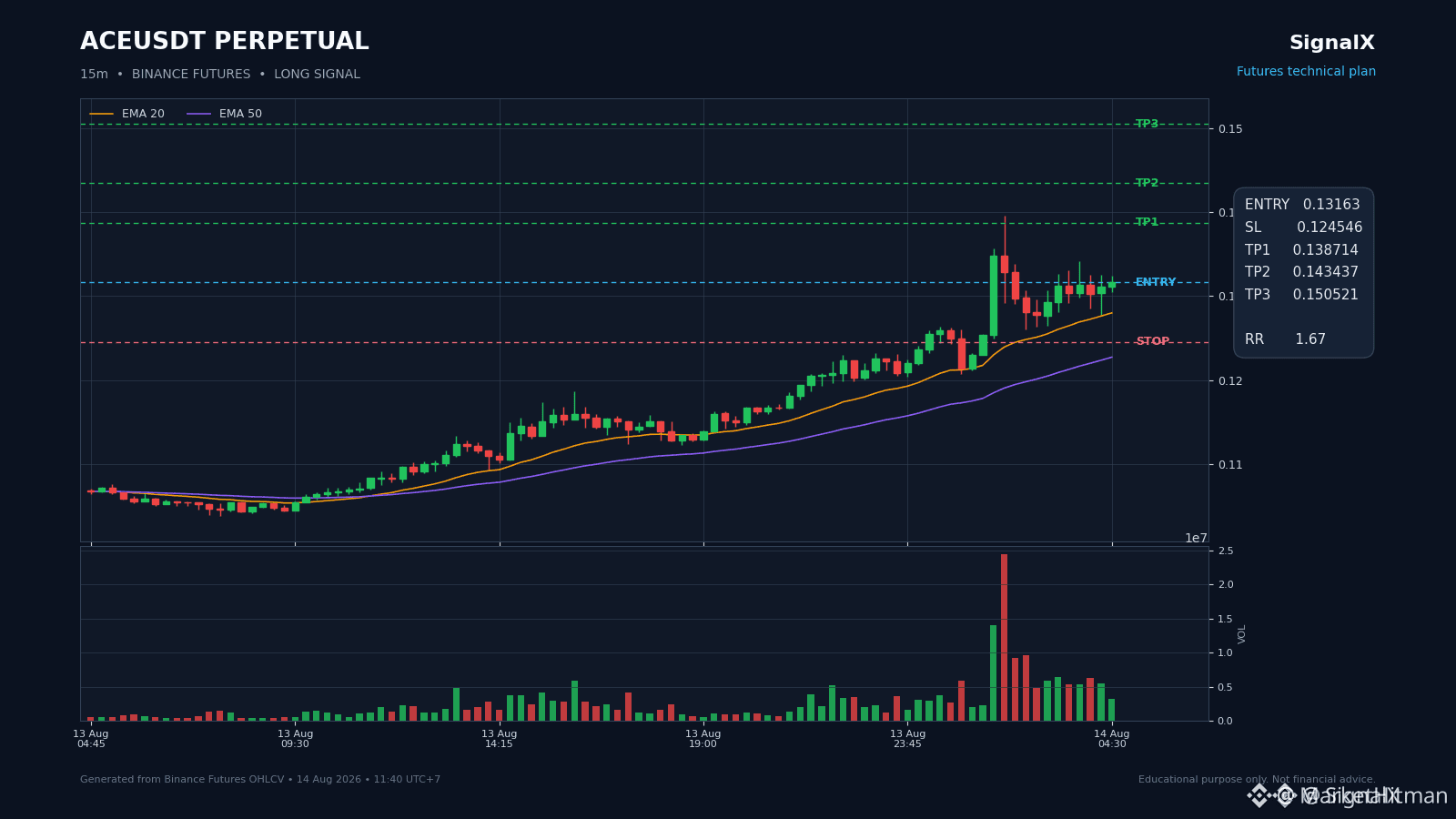Select the ENTRY 0.13163 row in info box
This screenshot has width=1456, height=819.
[1302, 205]
